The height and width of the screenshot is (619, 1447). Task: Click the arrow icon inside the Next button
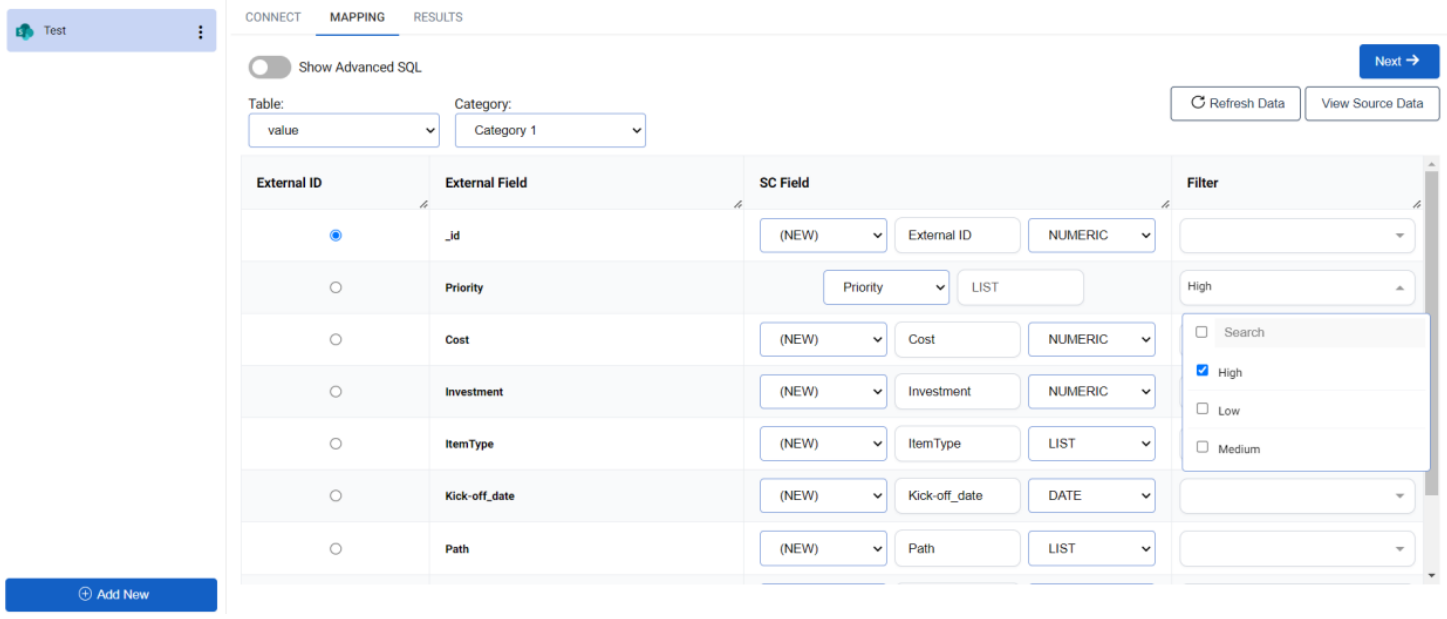(x=1414, y=61)
